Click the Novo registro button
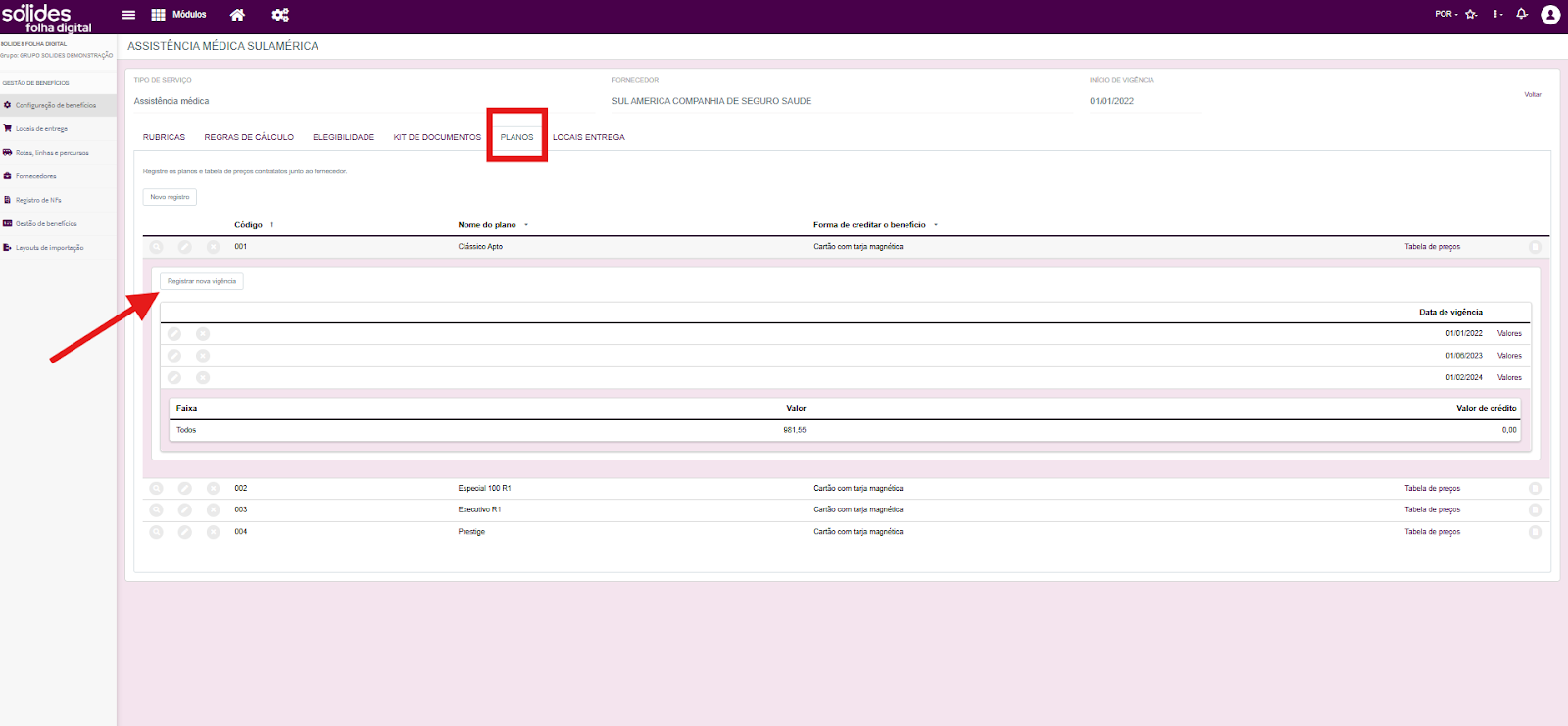 click(x=170, y=197)
